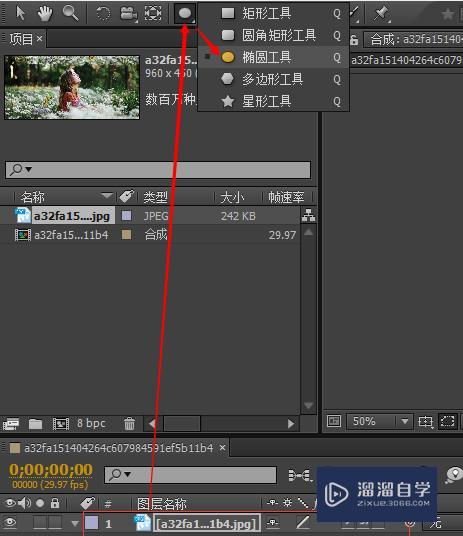Click the Ellipse shape tool button in toolbar
This screenshot has height=536, width=463.
185,13
